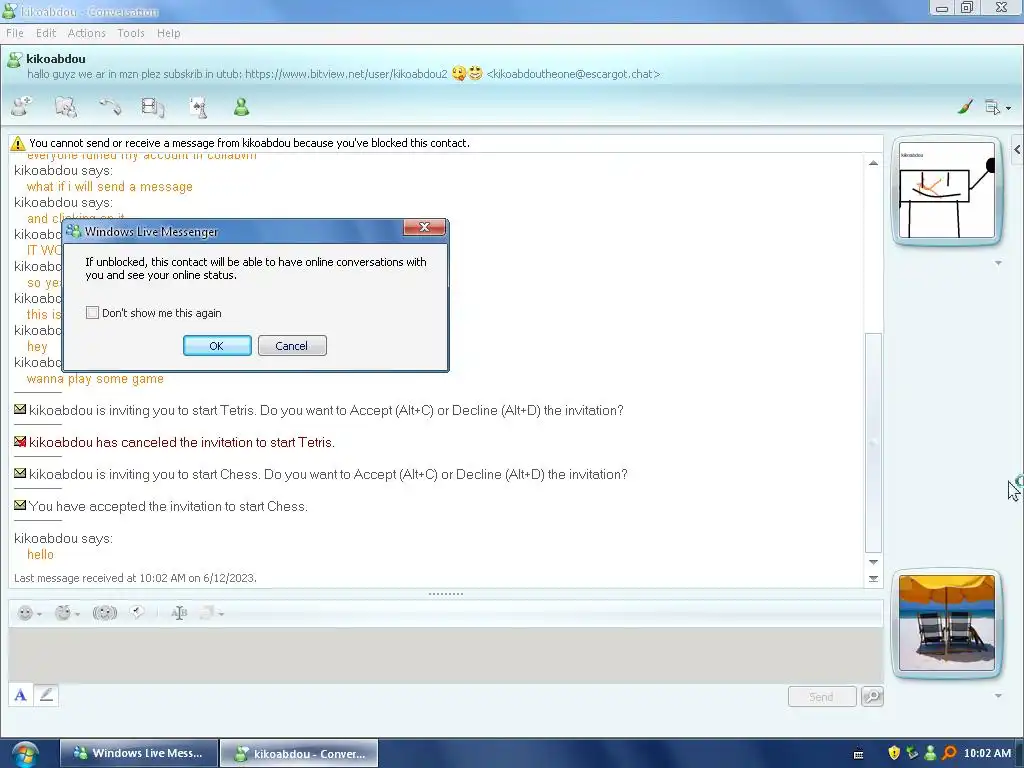This screenshot has width=1024, height=768.
Task: Open the Tools menu
Action: coord(131,33)
